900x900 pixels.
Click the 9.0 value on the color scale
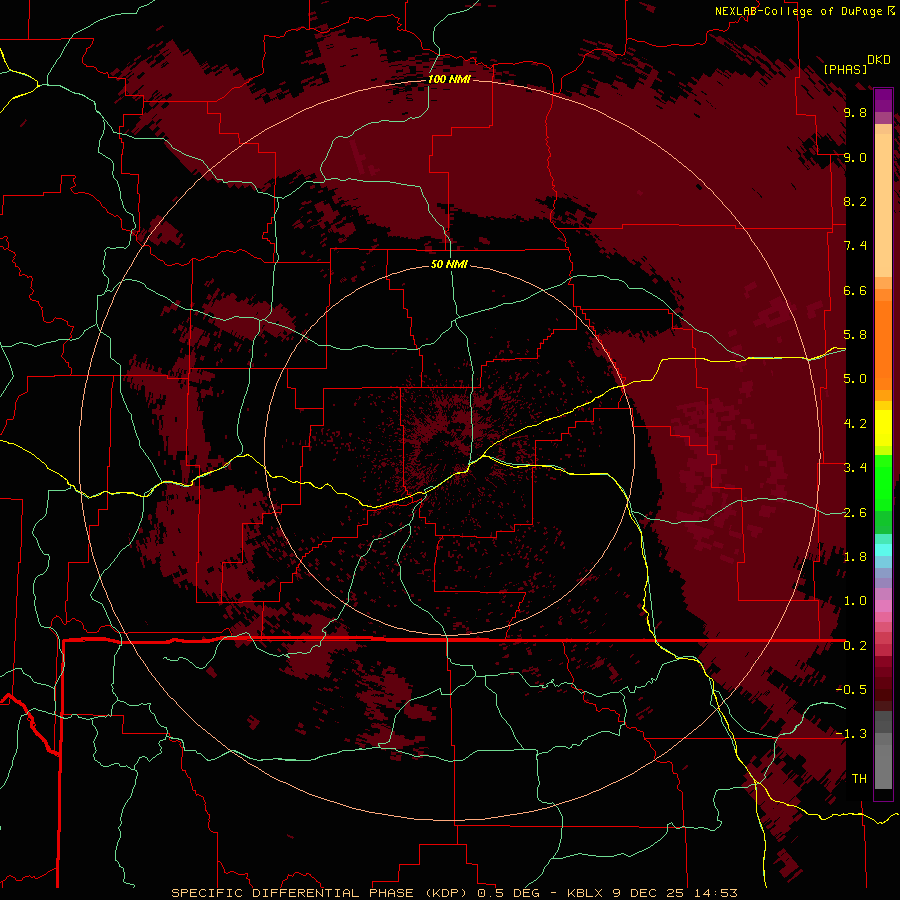pos(855,157)
